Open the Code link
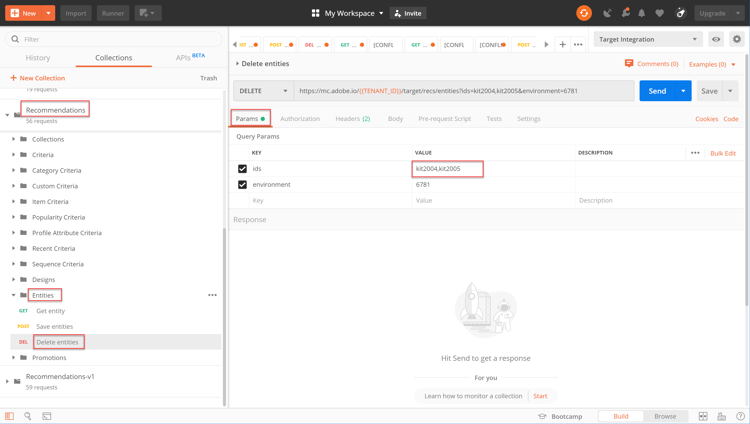 pyautogui.click(x=731, y=119)
